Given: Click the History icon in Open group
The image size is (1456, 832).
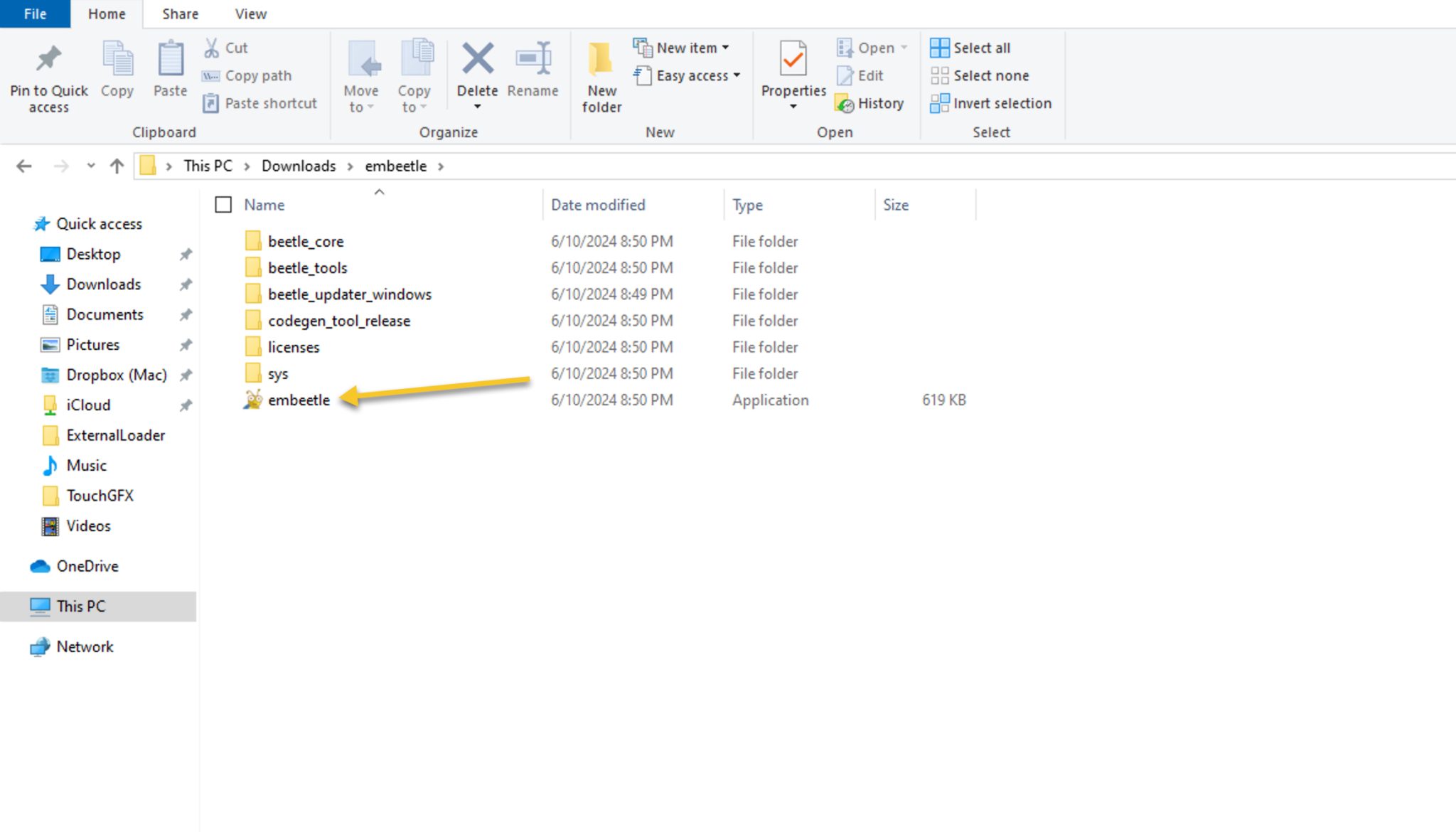Looking at the screenshot, I should tap(845, 104).
